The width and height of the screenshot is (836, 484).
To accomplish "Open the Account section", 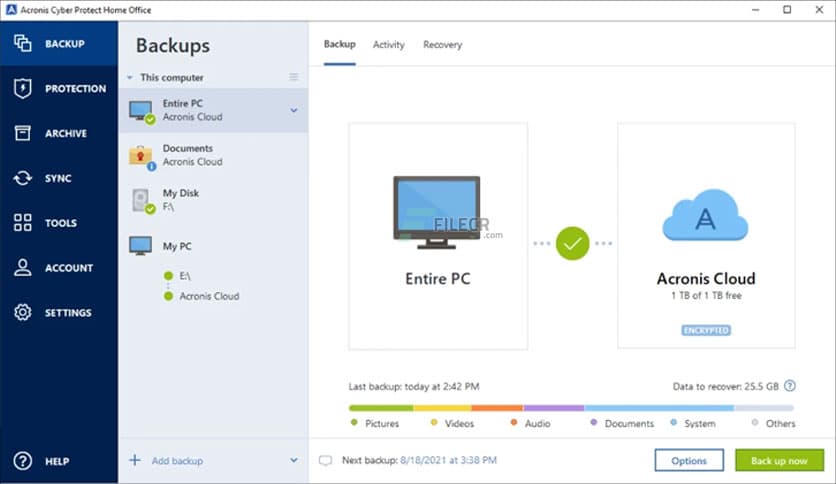I will pyautogui.click(x=22, y=268).
